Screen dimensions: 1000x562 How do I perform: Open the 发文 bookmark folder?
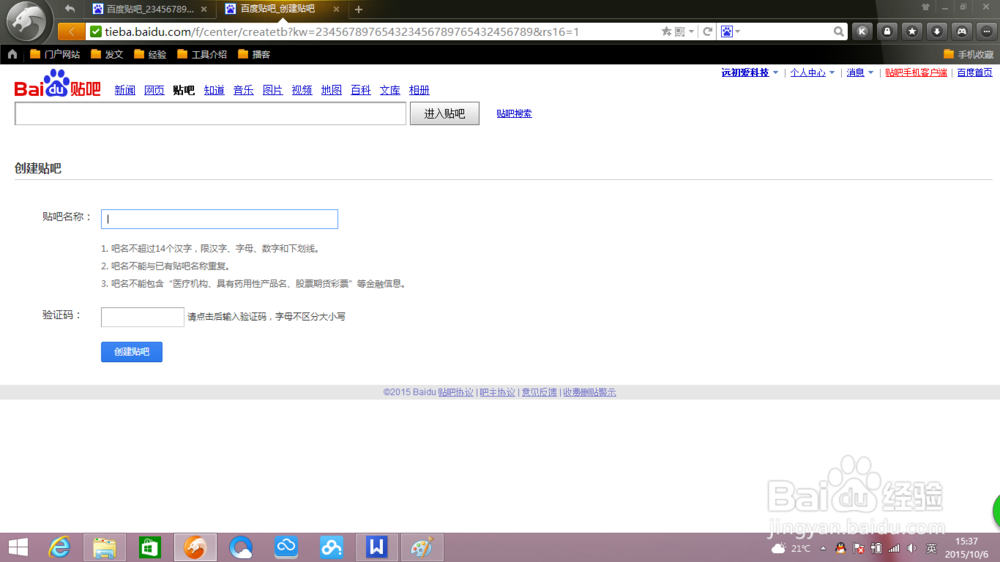click(x=107, y=54)
